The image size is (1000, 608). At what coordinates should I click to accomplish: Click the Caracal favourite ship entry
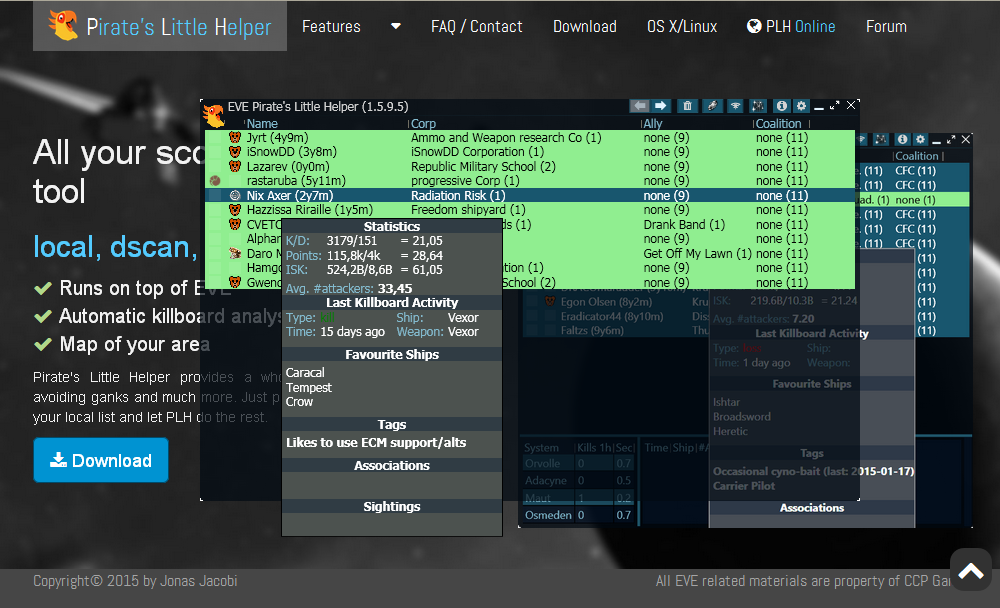(x=305, y=373)
